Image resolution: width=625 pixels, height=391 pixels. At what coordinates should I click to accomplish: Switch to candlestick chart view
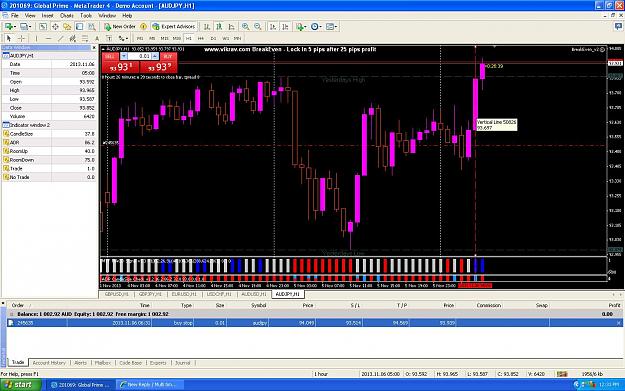click(219, 26)
